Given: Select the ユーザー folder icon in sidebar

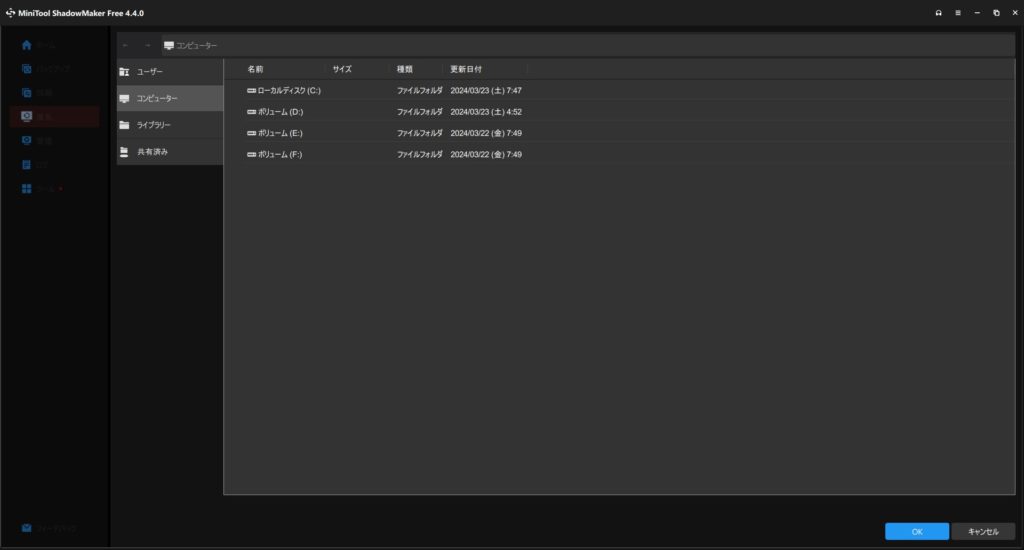Looking at the screenshot, I should click(x=125, y=72).
